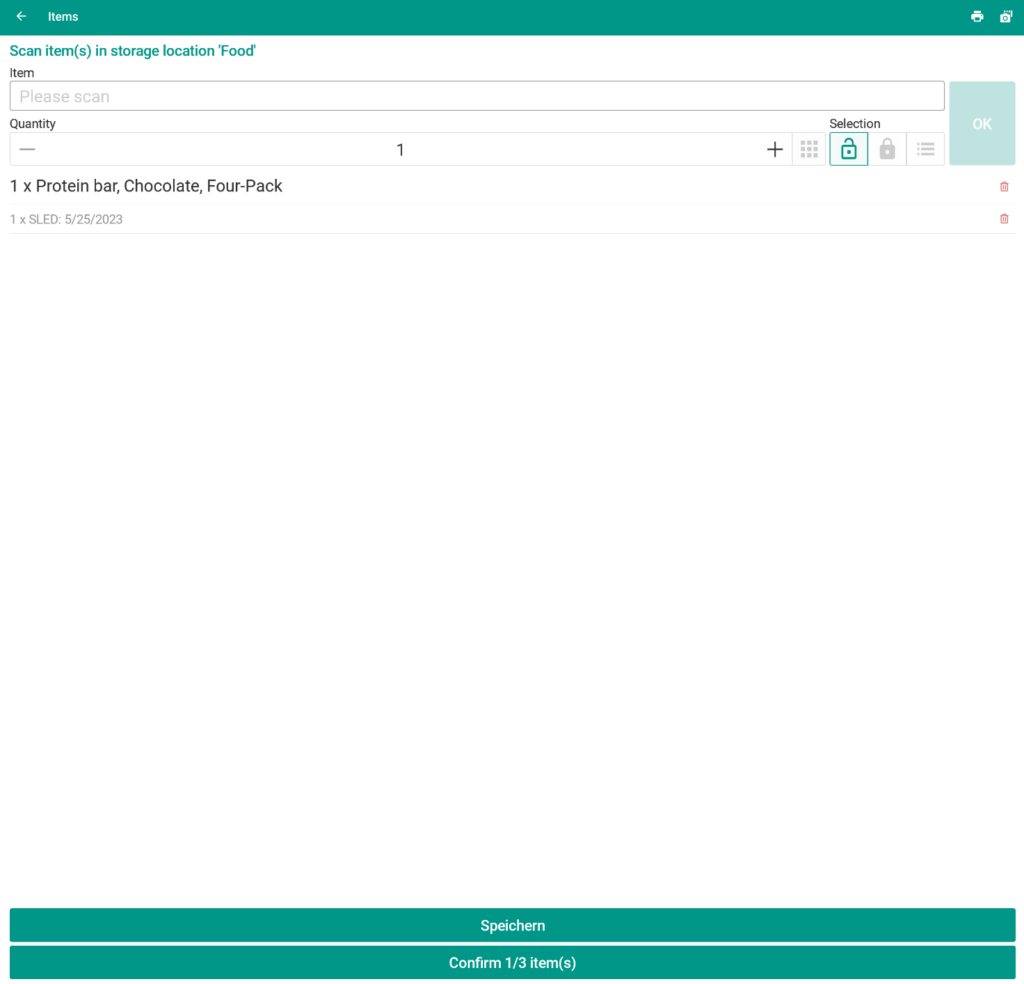Select the Protein bar, Chocolate, Four-Pack row

(x=146, y=186)
